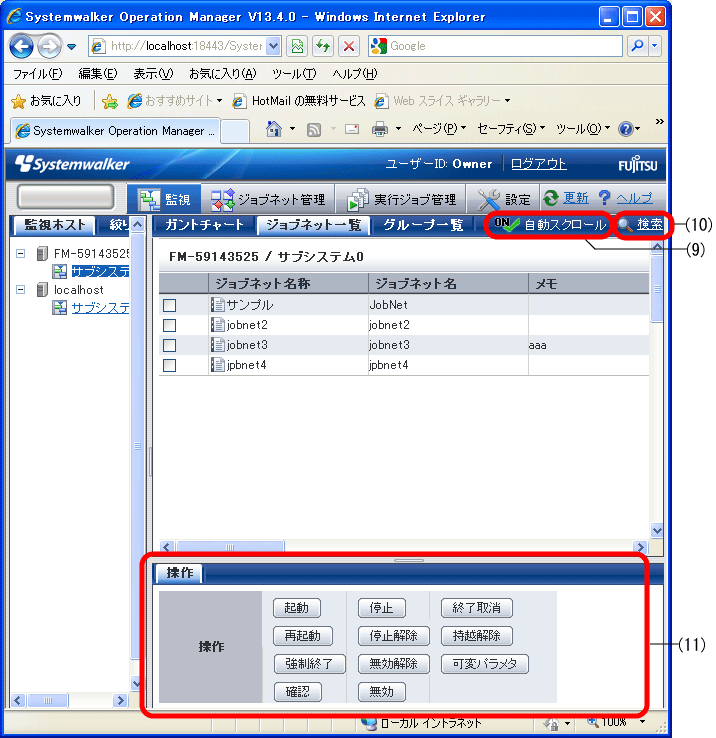
Task: Select the Systemwalker Operation Manager browser tab
Action: pos(115,131)
